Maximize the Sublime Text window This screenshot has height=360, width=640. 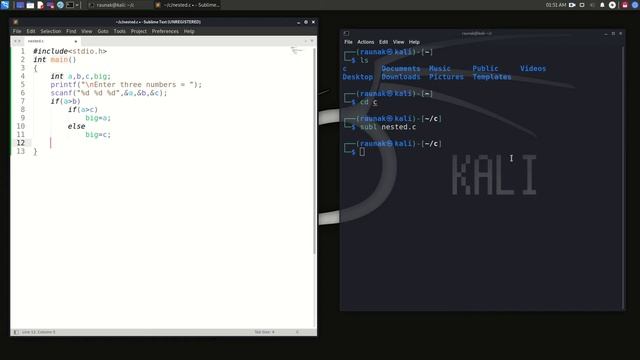306,22
